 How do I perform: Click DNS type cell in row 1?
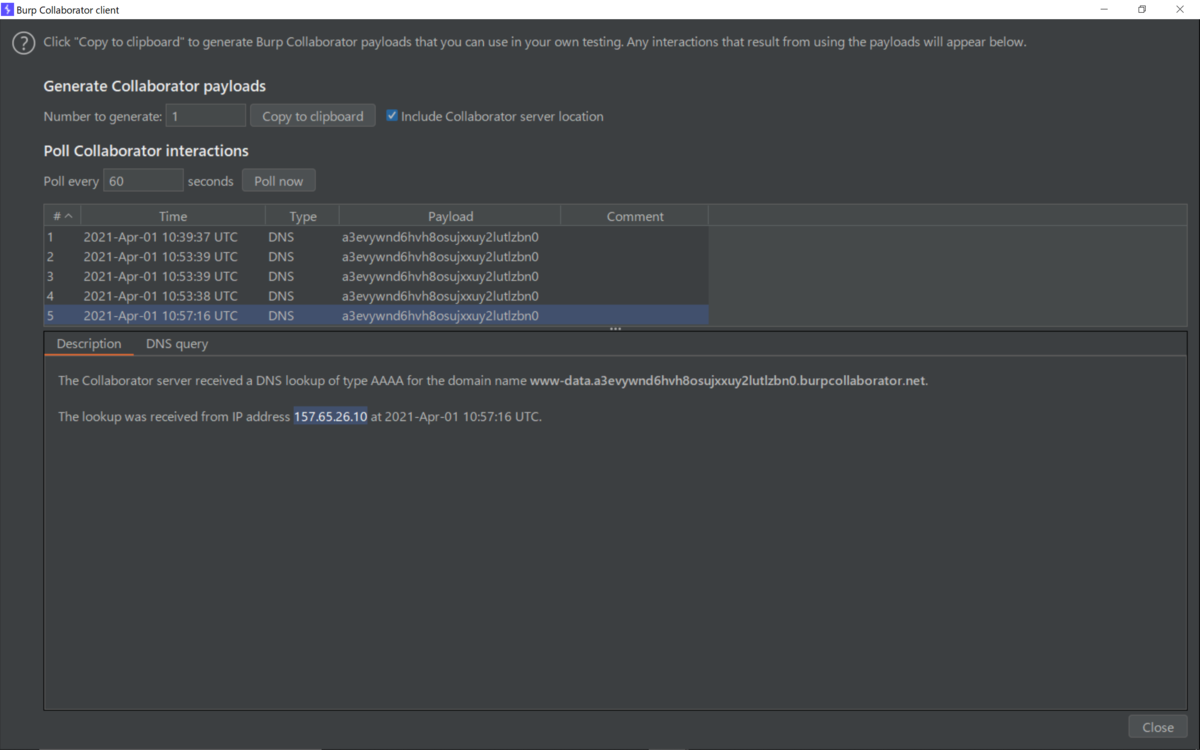303,237
